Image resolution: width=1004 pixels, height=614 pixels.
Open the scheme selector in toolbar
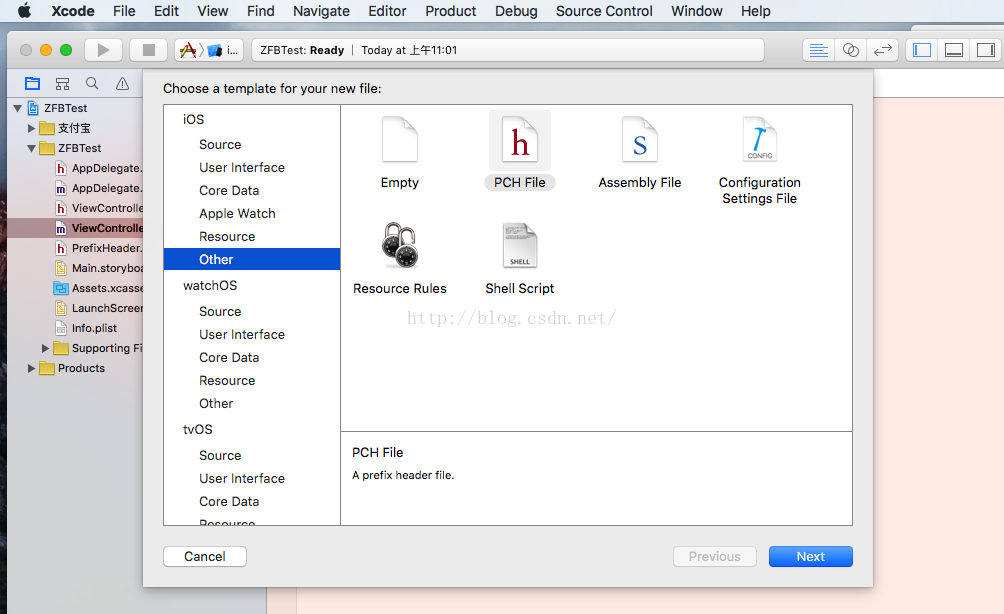(209, 50)
